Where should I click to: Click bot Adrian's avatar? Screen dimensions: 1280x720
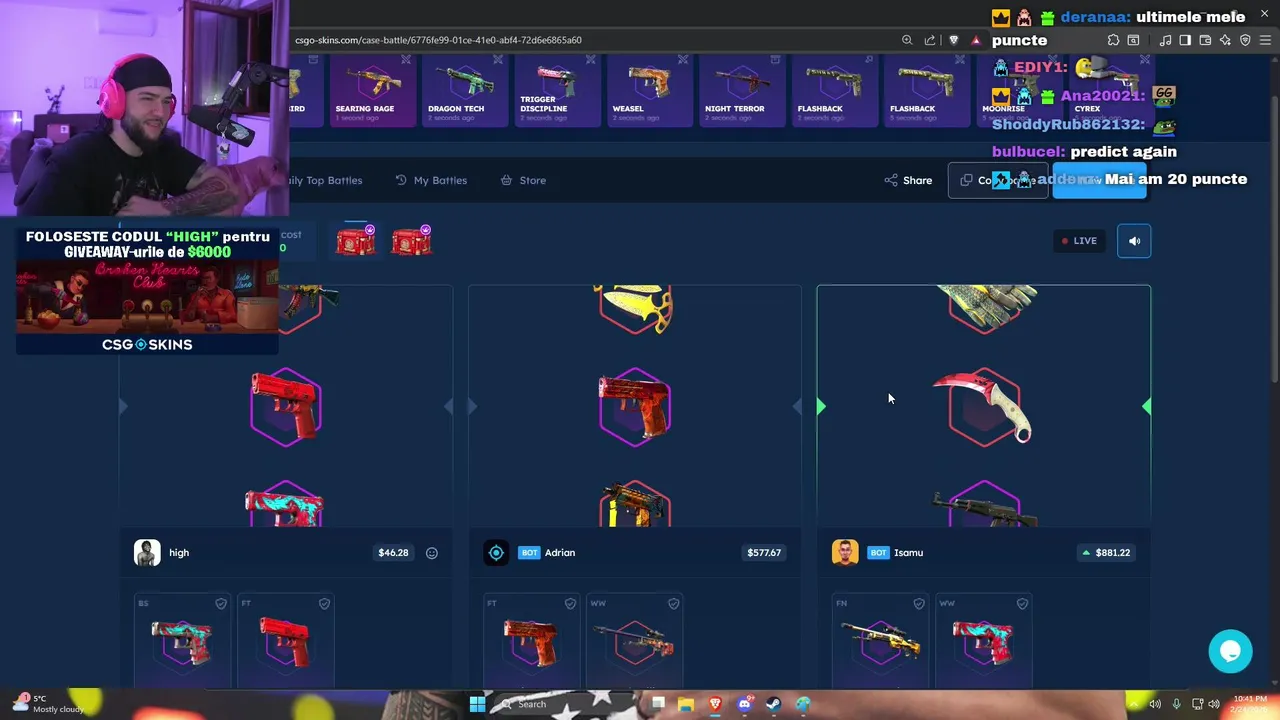pos(496,553)
